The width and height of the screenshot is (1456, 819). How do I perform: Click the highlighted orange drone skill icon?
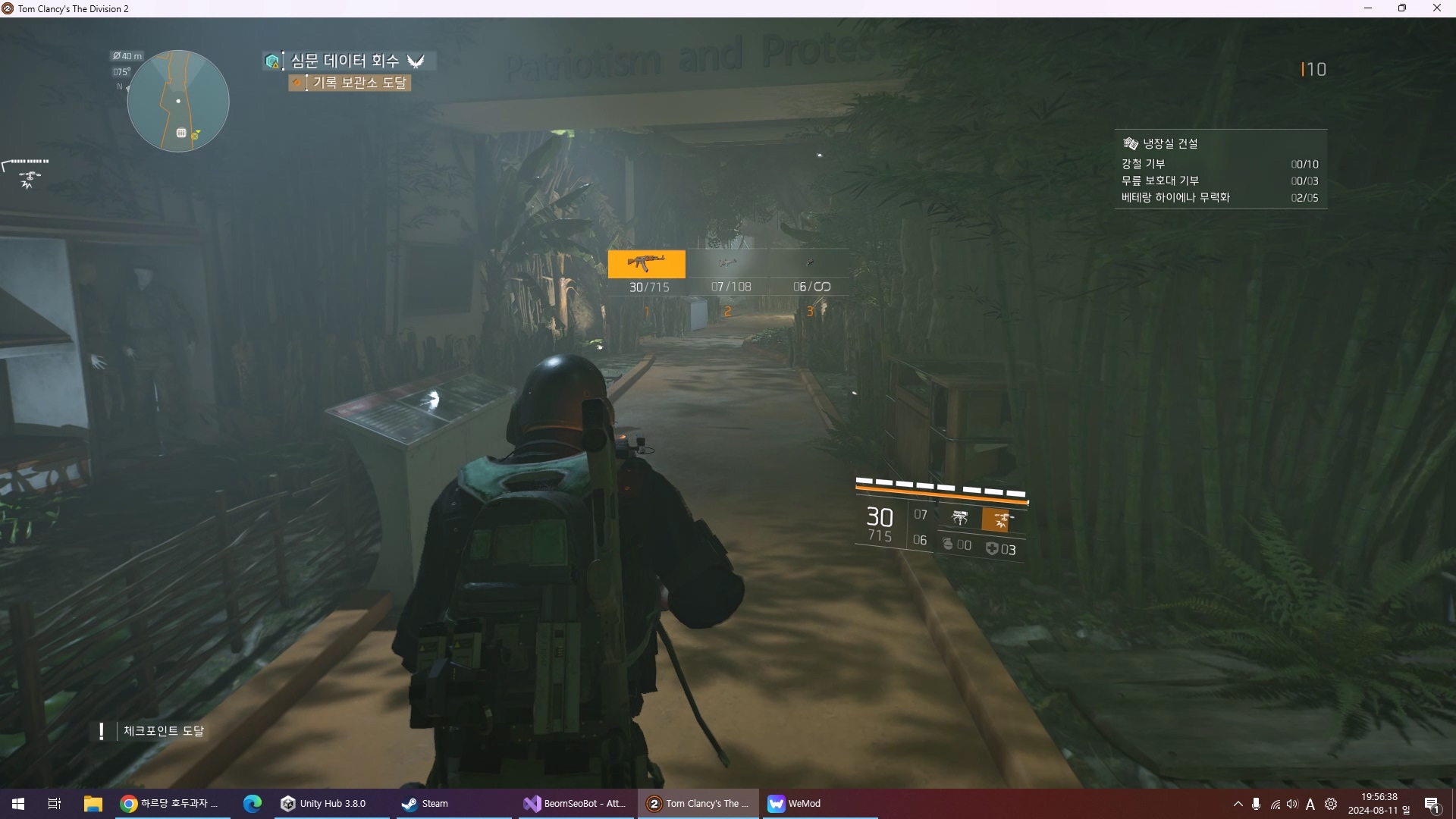[1001, 520]
